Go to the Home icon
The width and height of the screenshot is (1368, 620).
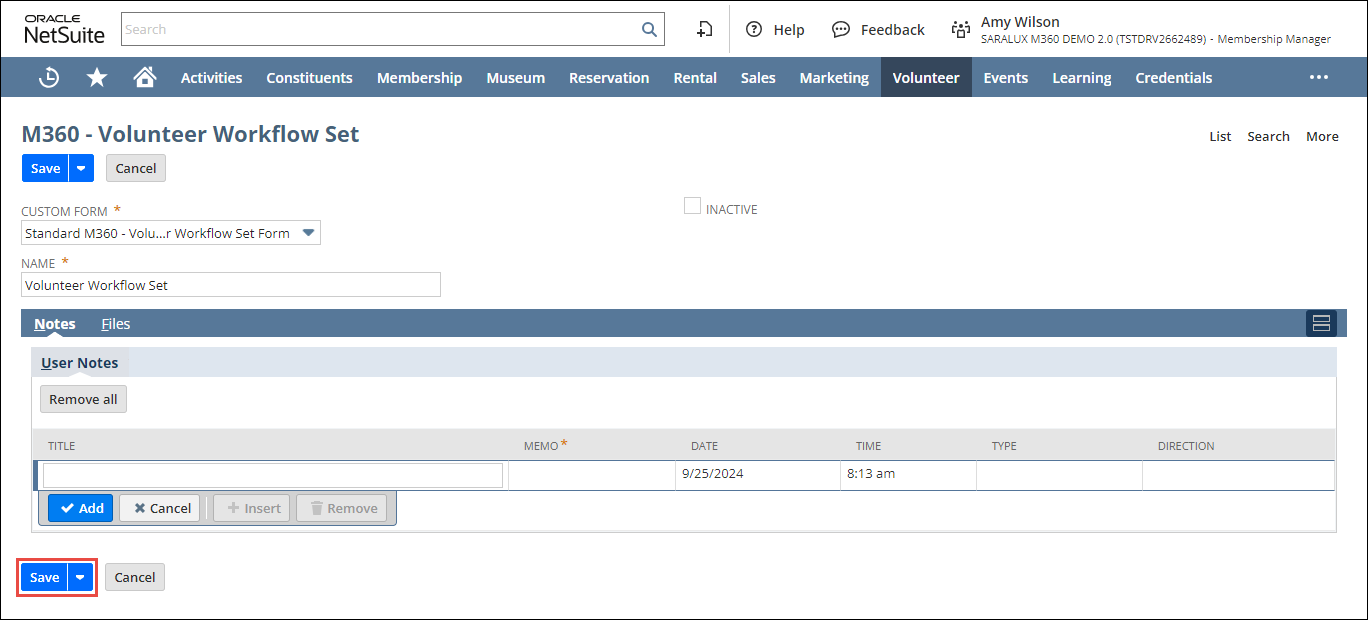tap(145, 78)
